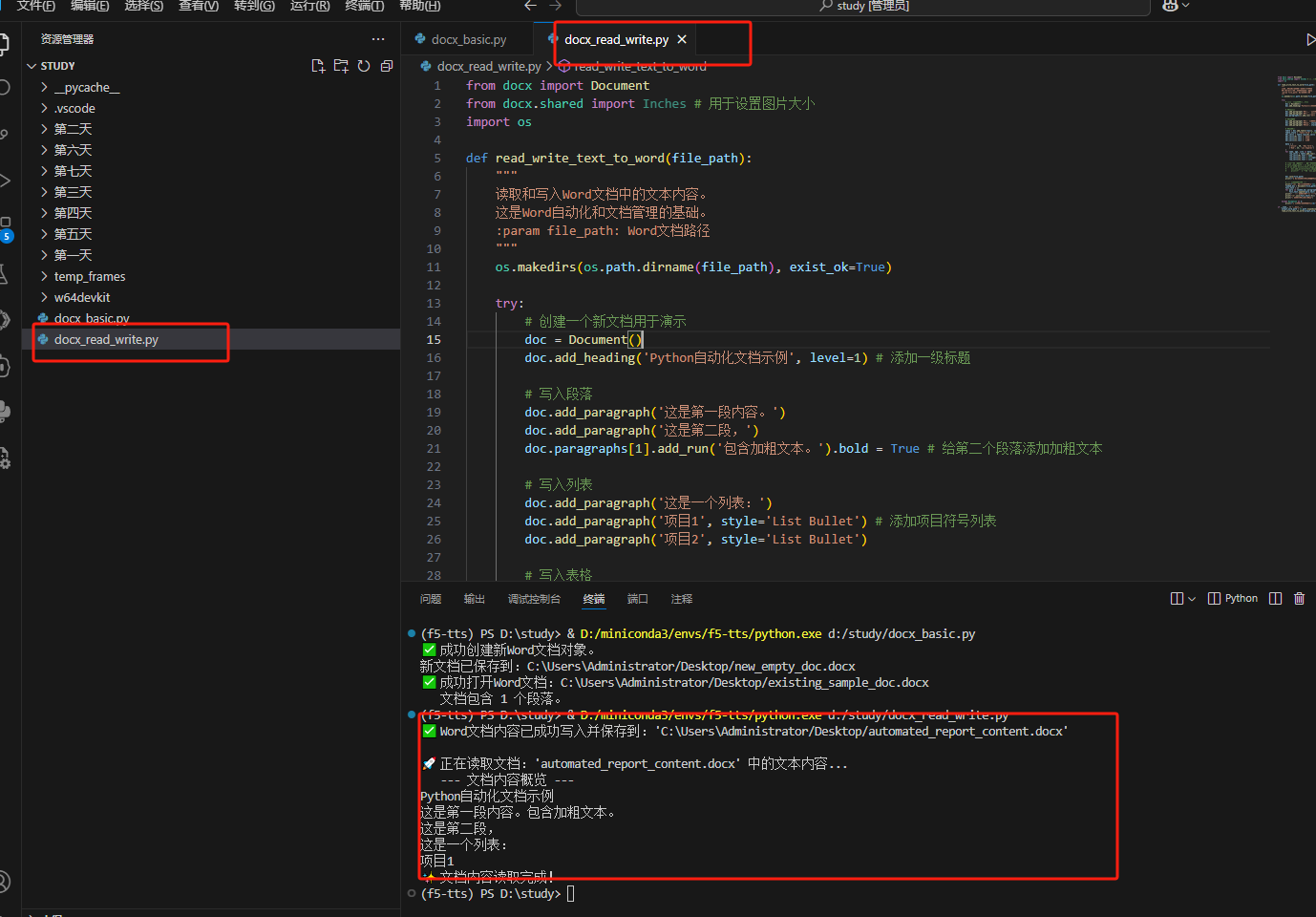
Task: Expand the w64devkit folder
Action: click(x=211, y=297)
